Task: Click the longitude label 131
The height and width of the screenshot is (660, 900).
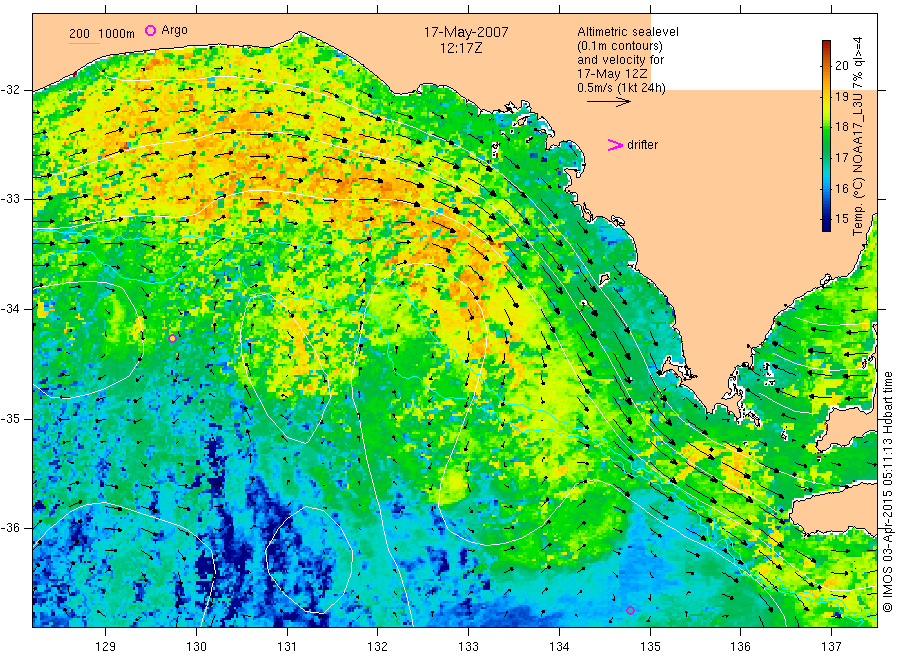Action: tap(287, 647)
